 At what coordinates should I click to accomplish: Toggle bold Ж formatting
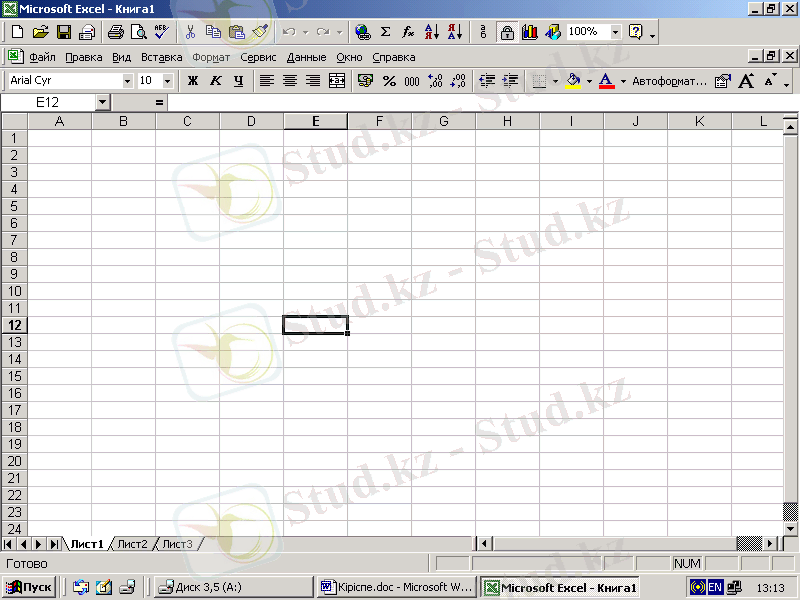point(193,81)
